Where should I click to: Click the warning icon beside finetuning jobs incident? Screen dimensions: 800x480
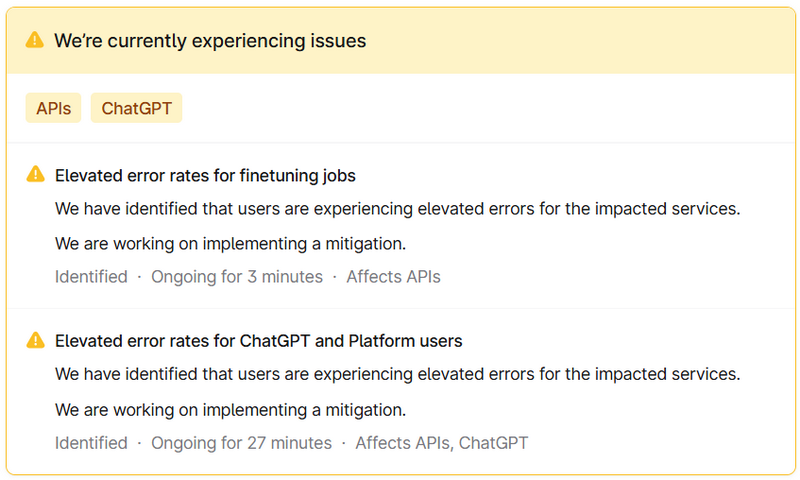35,175
